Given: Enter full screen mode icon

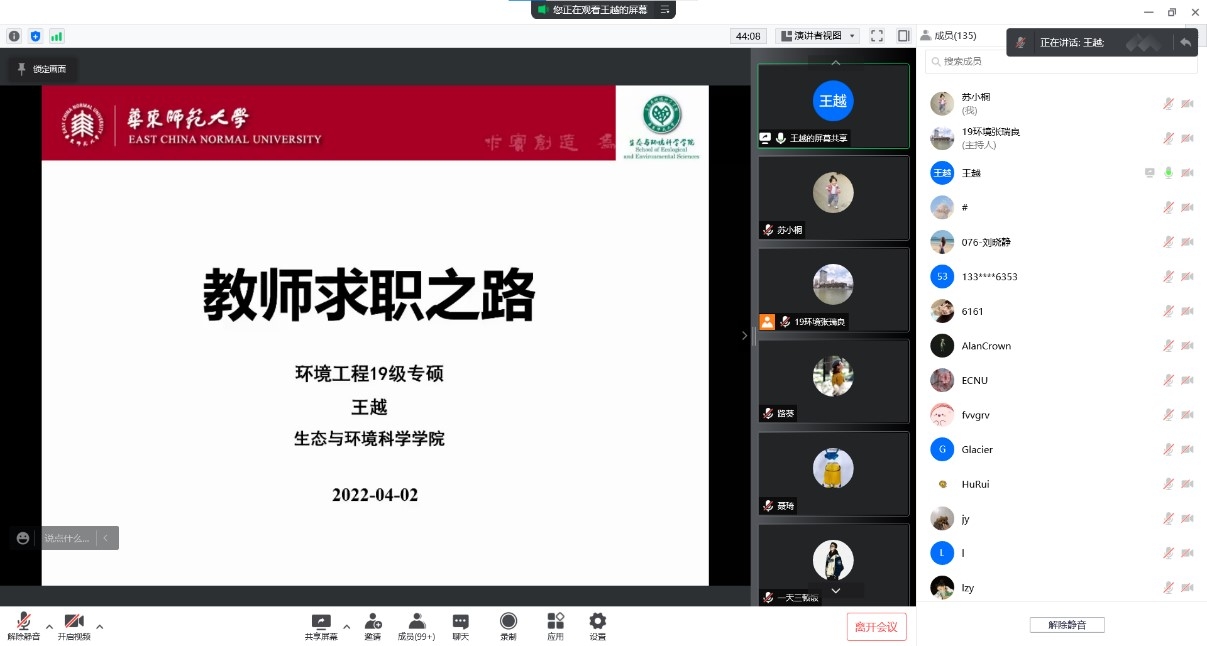Looking at the screenshot, I should click(x=877, y=36).
